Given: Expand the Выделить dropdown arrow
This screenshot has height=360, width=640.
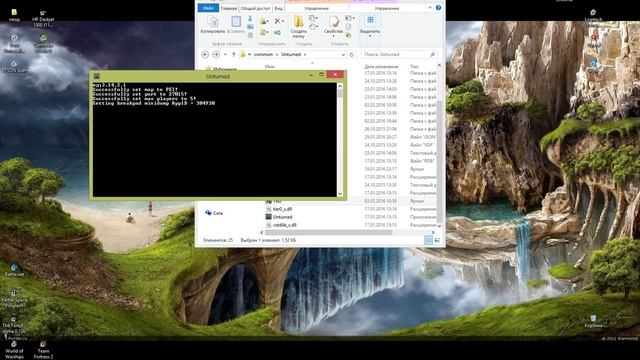Looking at the screenshot, I should [370, 36].
